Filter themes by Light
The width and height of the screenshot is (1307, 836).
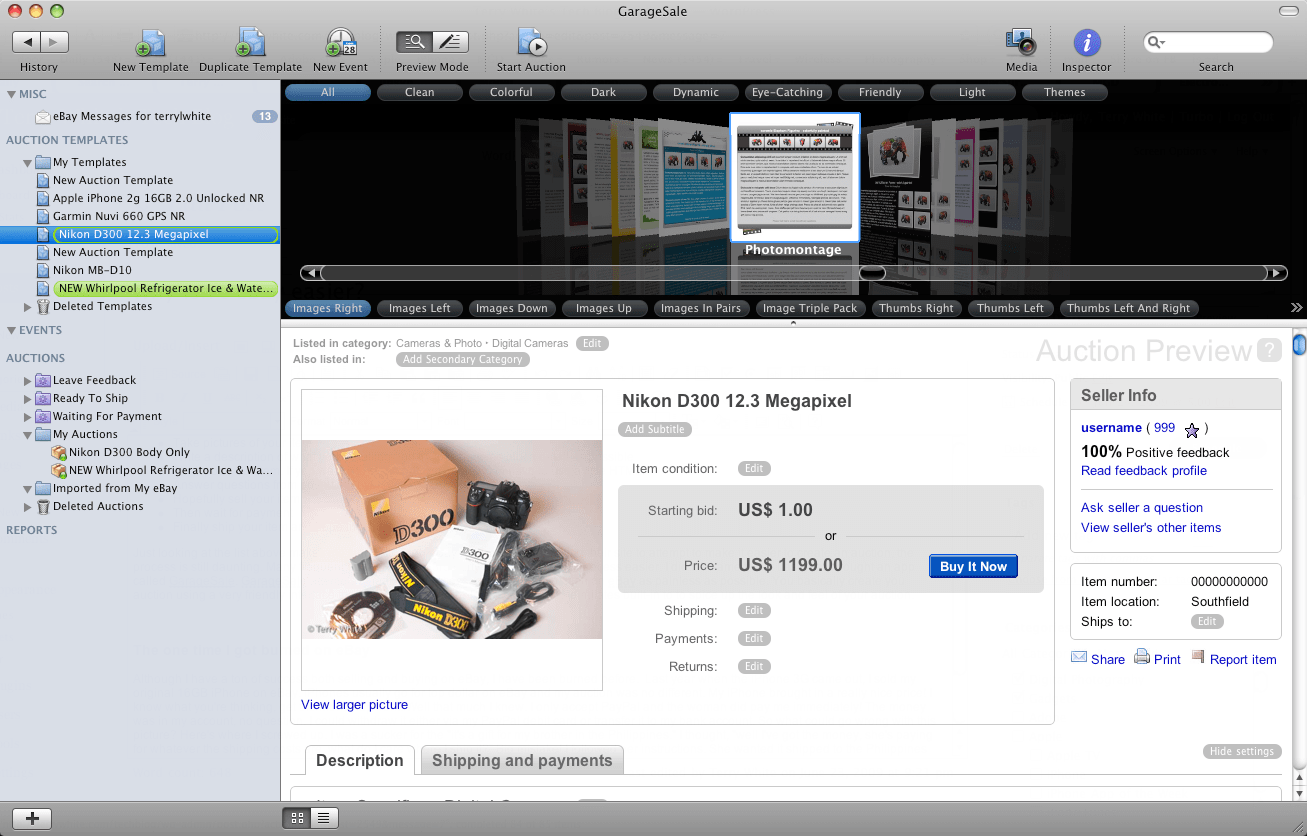(972, 92)
